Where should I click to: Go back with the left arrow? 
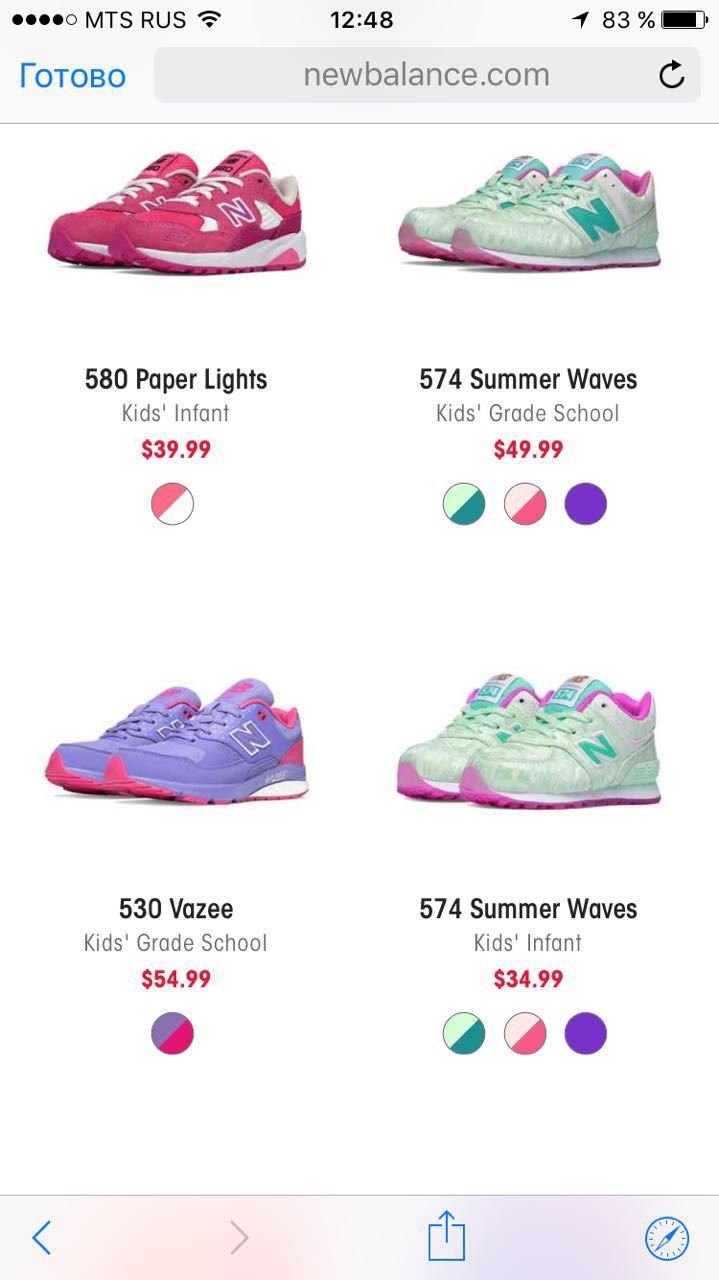(41, 1238)
